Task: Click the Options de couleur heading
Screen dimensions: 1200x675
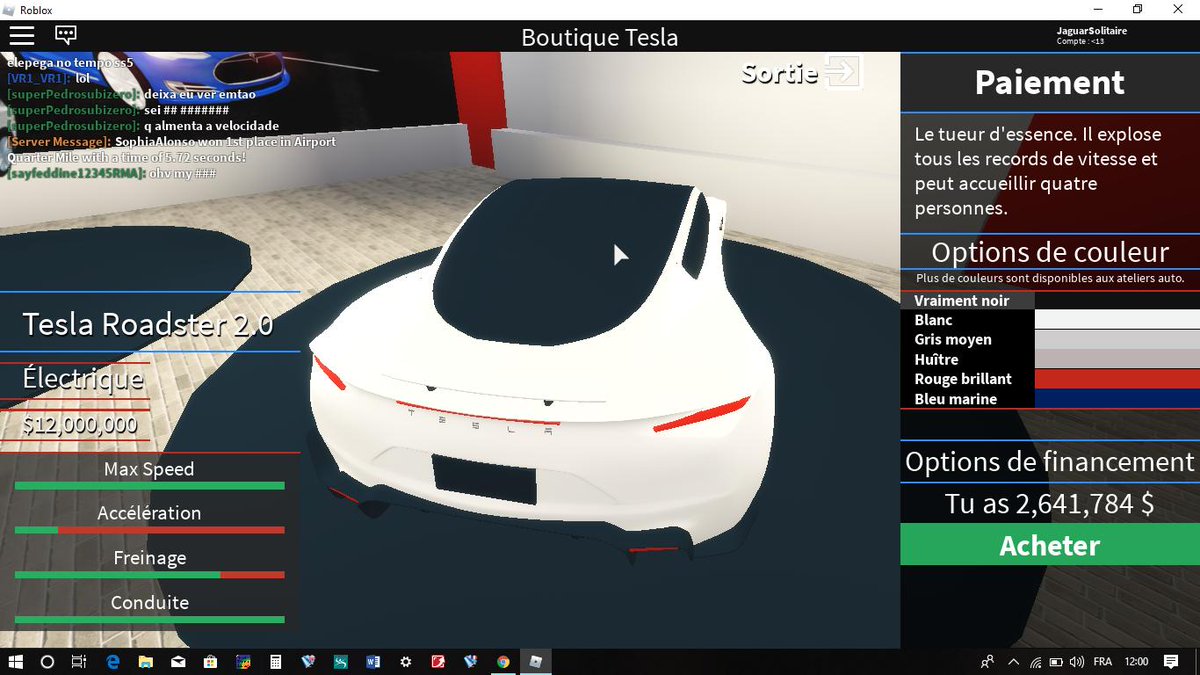Action: 1050,252
